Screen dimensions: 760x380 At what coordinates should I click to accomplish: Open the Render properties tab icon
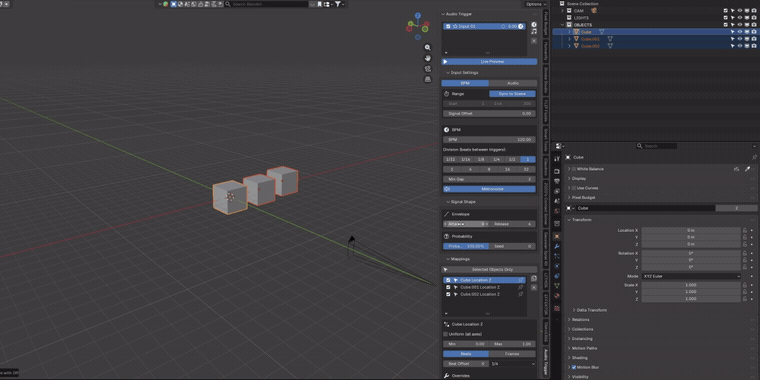[x=556, y=171]
